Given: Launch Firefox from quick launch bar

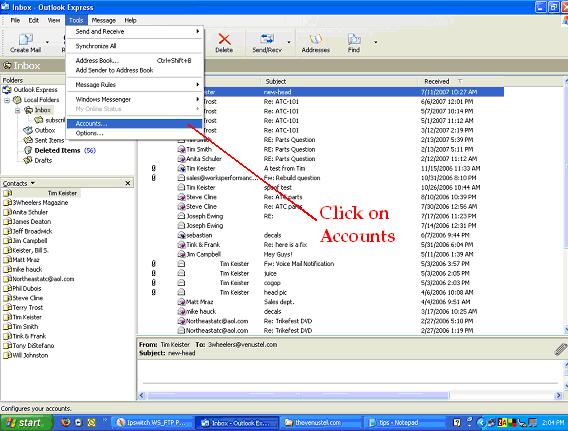Looking at the screenshot, I should (x=65, y=423).
